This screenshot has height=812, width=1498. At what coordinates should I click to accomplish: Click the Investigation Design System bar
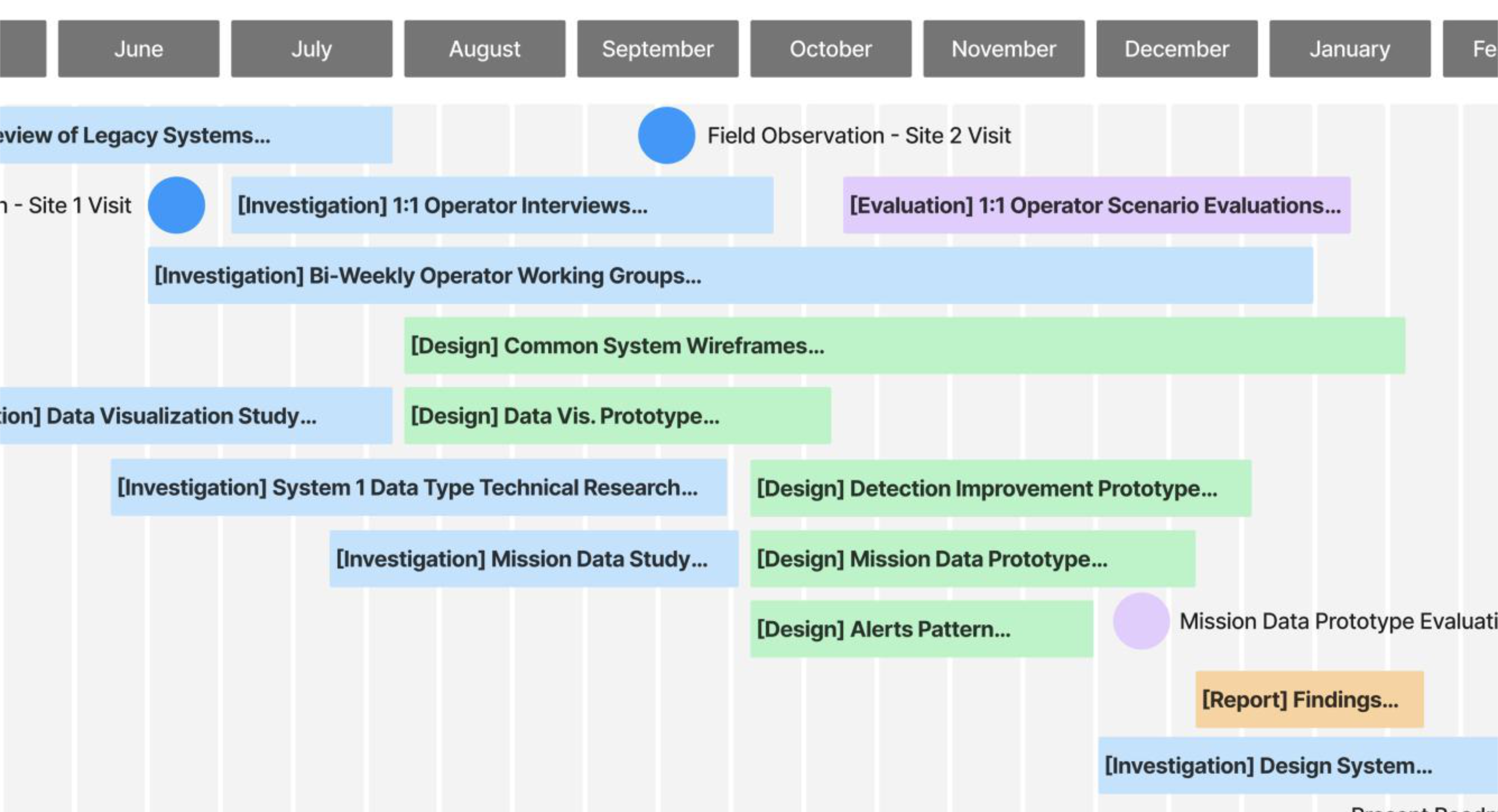point(1297,766)
